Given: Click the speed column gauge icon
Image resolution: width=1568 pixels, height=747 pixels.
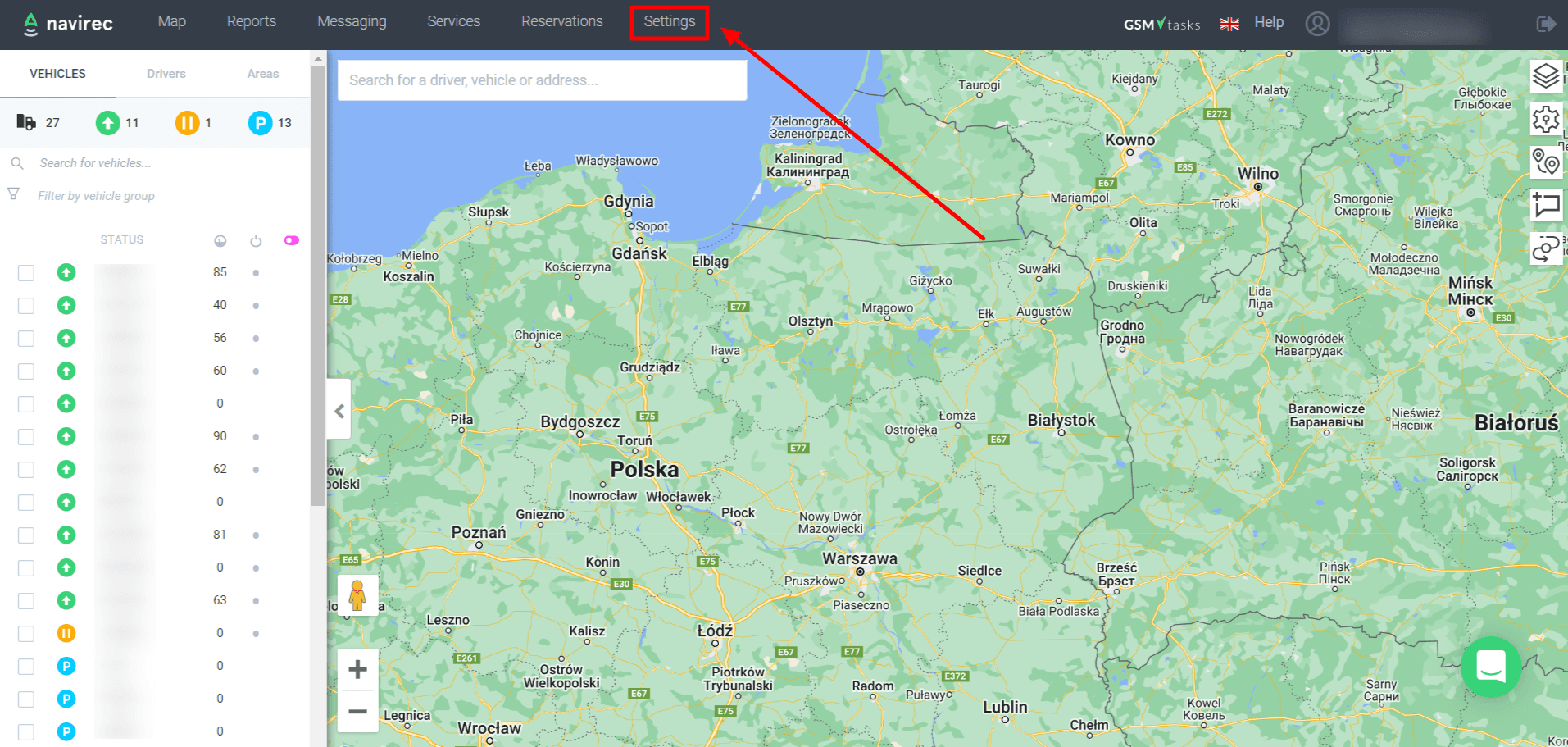Looking at the screenshot, I should coord(220,241).
